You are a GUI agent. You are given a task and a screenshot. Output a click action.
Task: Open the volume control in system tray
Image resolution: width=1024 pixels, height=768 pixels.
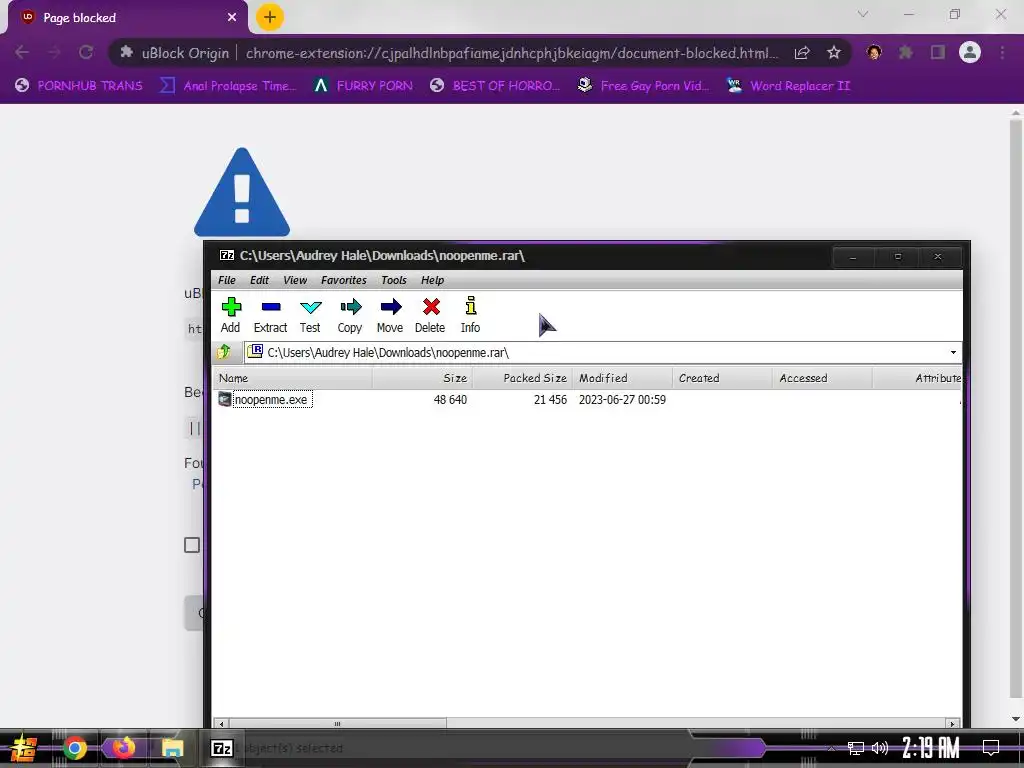tap(880, 748)
